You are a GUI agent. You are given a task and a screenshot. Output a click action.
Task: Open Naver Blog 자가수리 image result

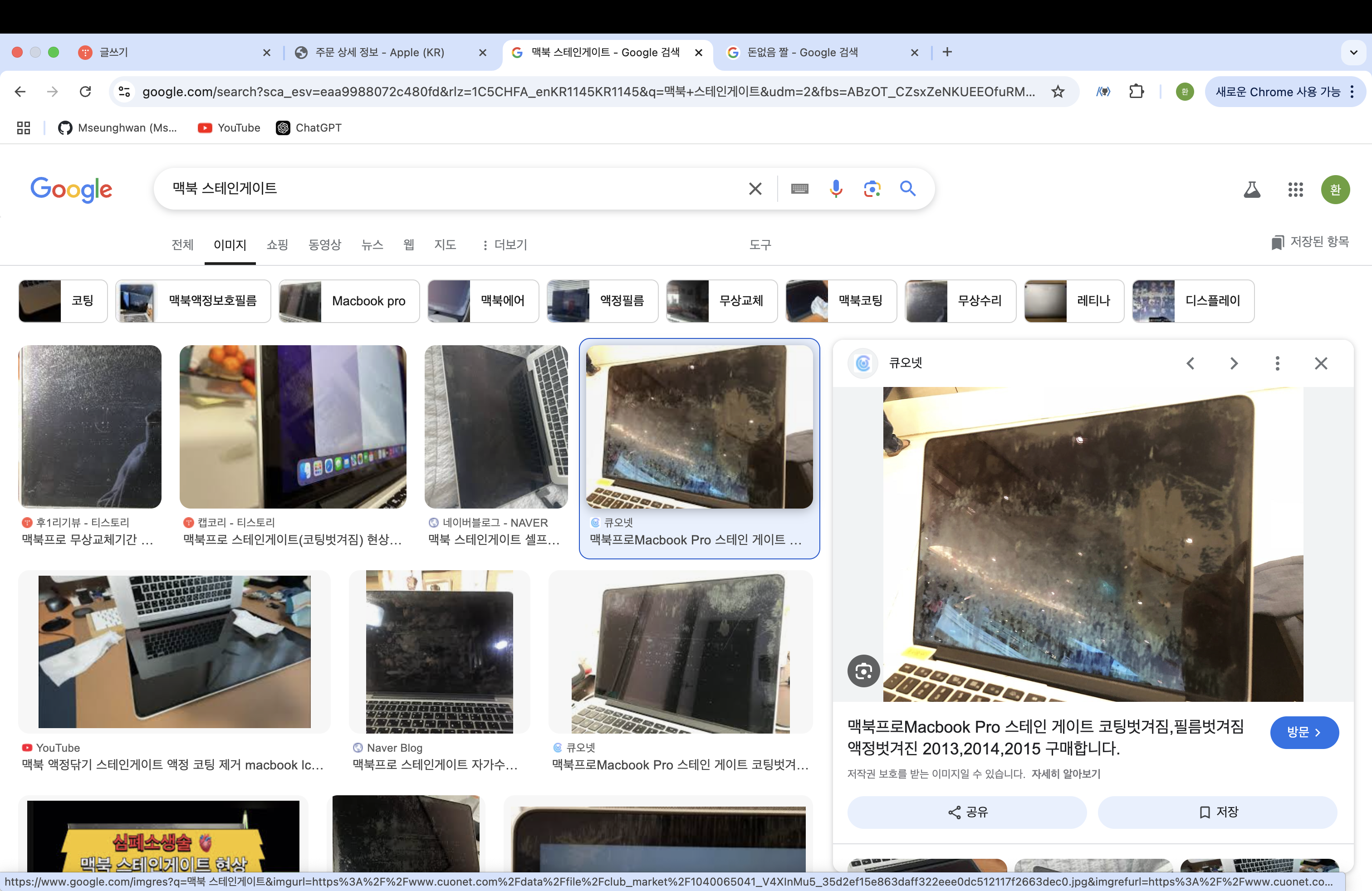(439, 652)
